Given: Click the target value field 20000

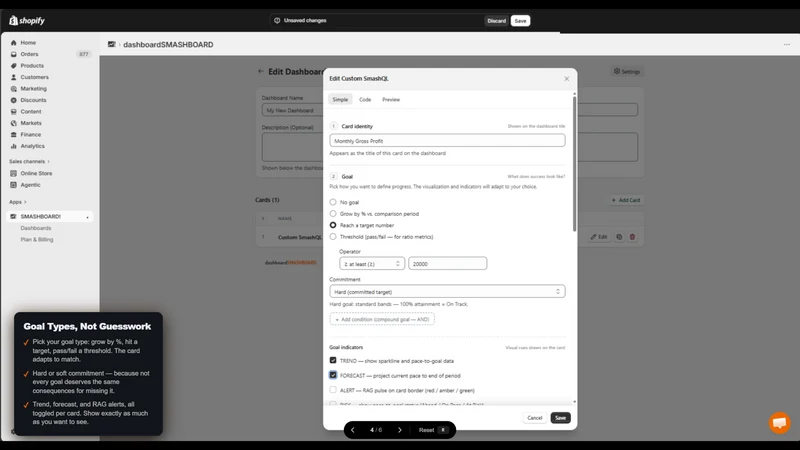Looking at the screenshot, I should tap(447, 264).
